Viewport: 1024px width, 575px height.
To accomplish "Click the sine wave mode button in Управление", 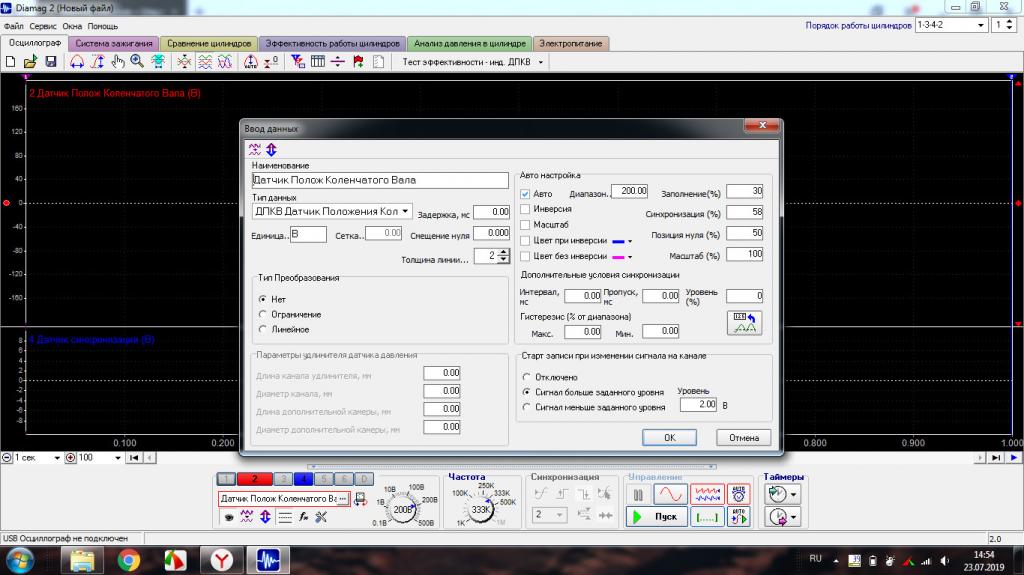I will coord(671,494).
